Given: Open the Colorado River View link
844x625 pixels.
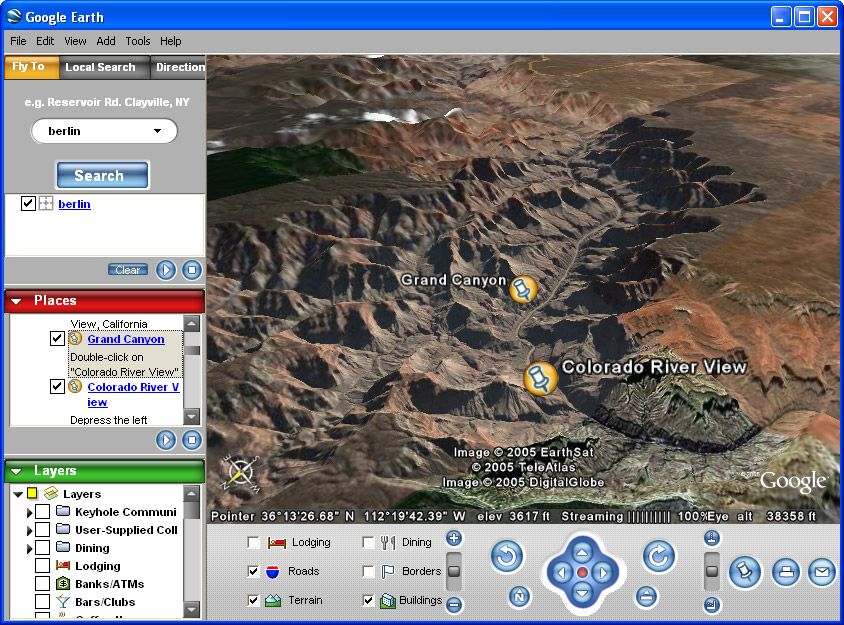Looking at the screenshot, I should (131, 387).
